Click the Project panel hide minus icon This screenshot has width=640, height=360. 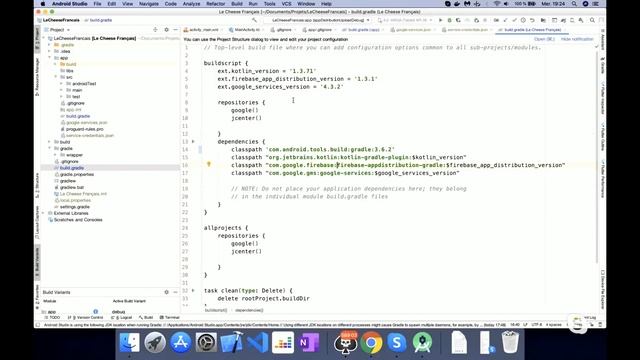coord(176,30)
